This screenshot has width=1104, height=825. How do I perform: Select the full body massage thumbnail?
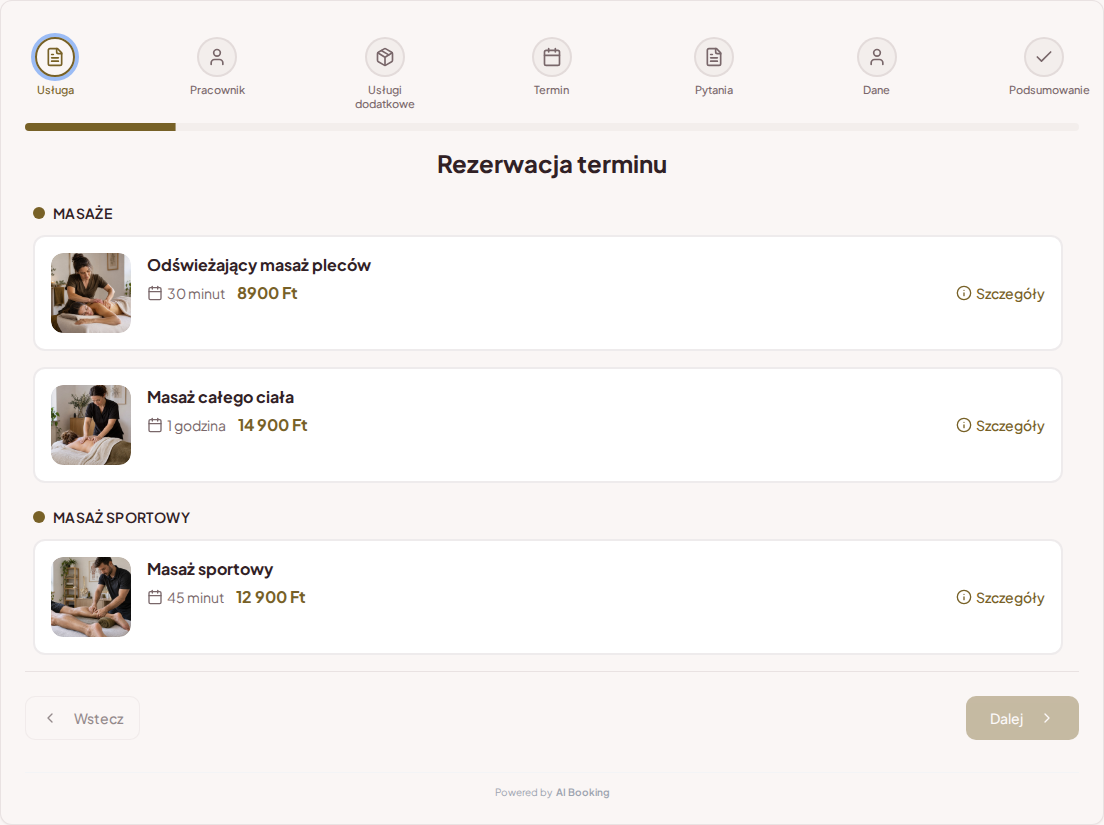[x=91, y=425]
